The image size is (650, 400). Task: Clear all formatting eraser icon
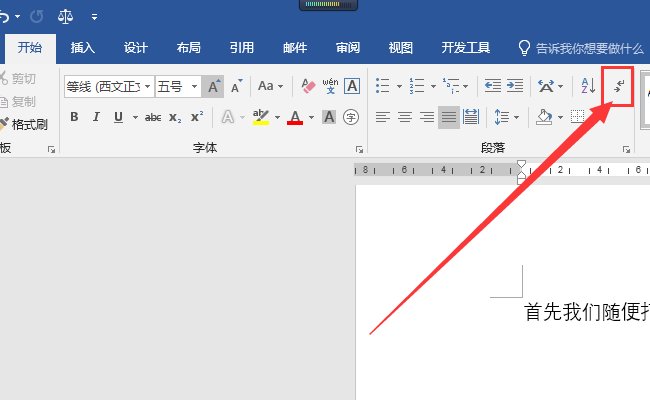click(308, 86)
